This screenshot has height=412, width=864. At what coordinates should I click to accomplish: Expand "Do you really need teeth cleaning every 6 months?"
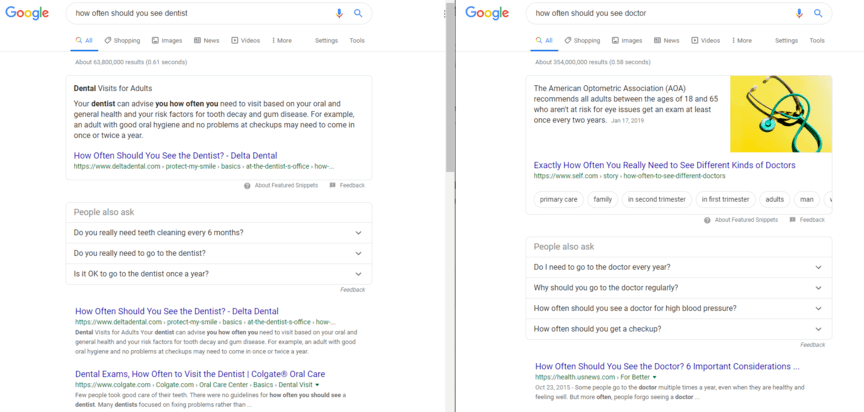pos(219,233)
